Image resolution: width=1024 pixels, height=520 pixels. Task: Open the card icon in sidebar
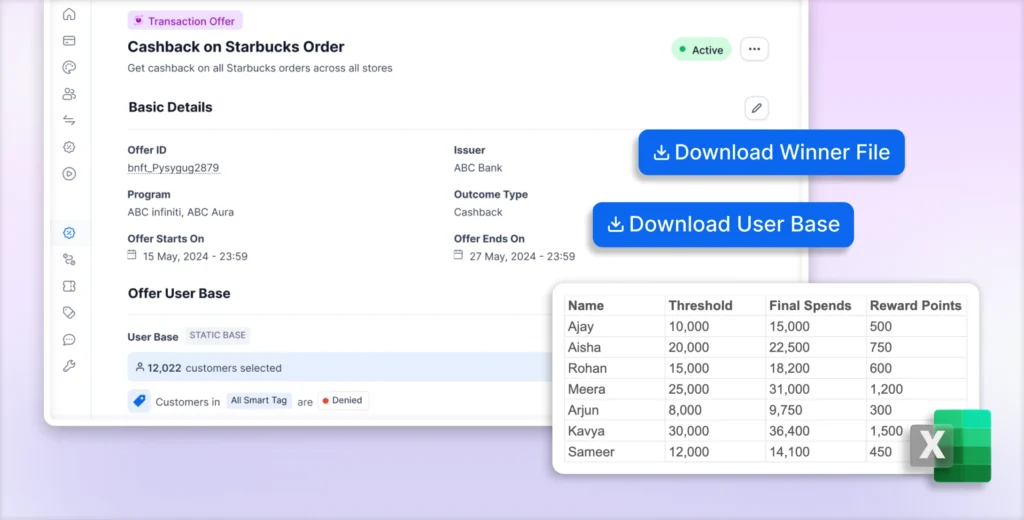point(69,41)
